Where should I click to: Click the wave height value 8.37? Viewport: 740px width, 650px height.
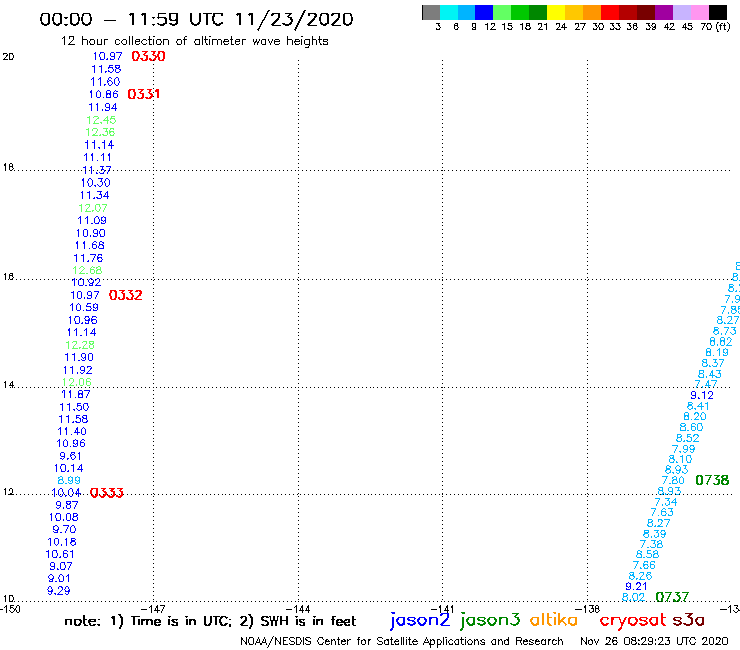click(713, 363)
